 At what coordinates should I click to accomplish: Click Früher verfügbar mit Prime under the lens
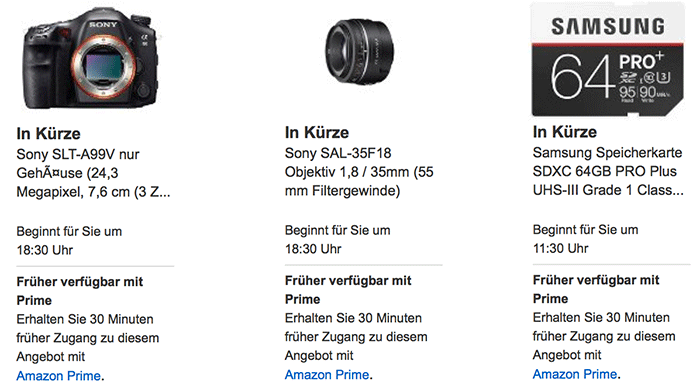[348, 290]
